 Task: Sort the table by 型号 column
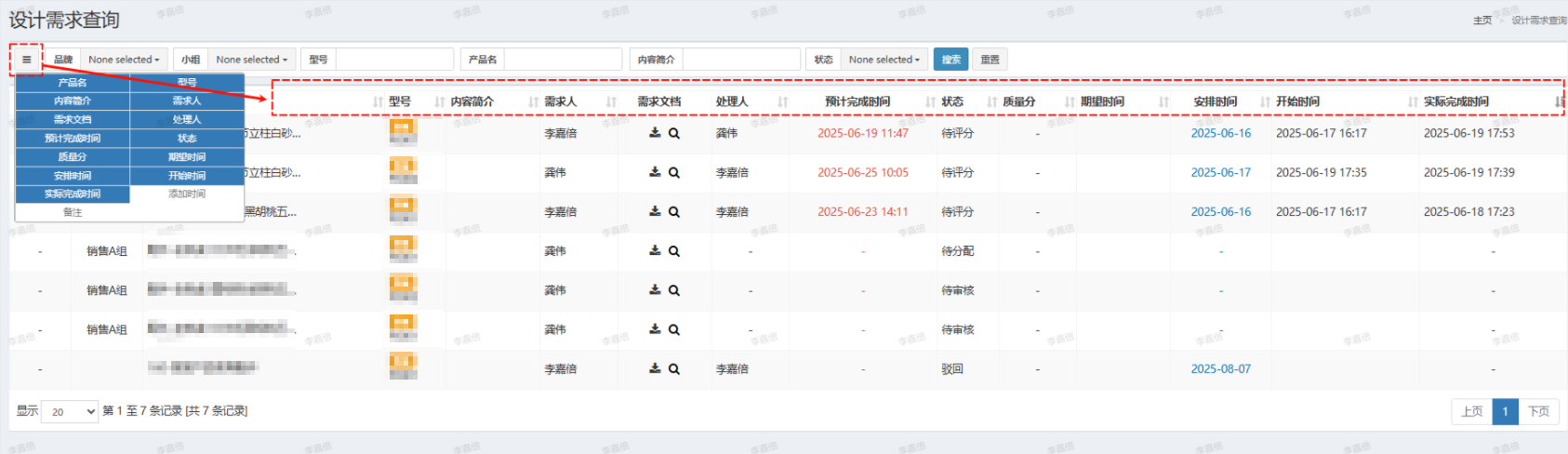[400, 101]
